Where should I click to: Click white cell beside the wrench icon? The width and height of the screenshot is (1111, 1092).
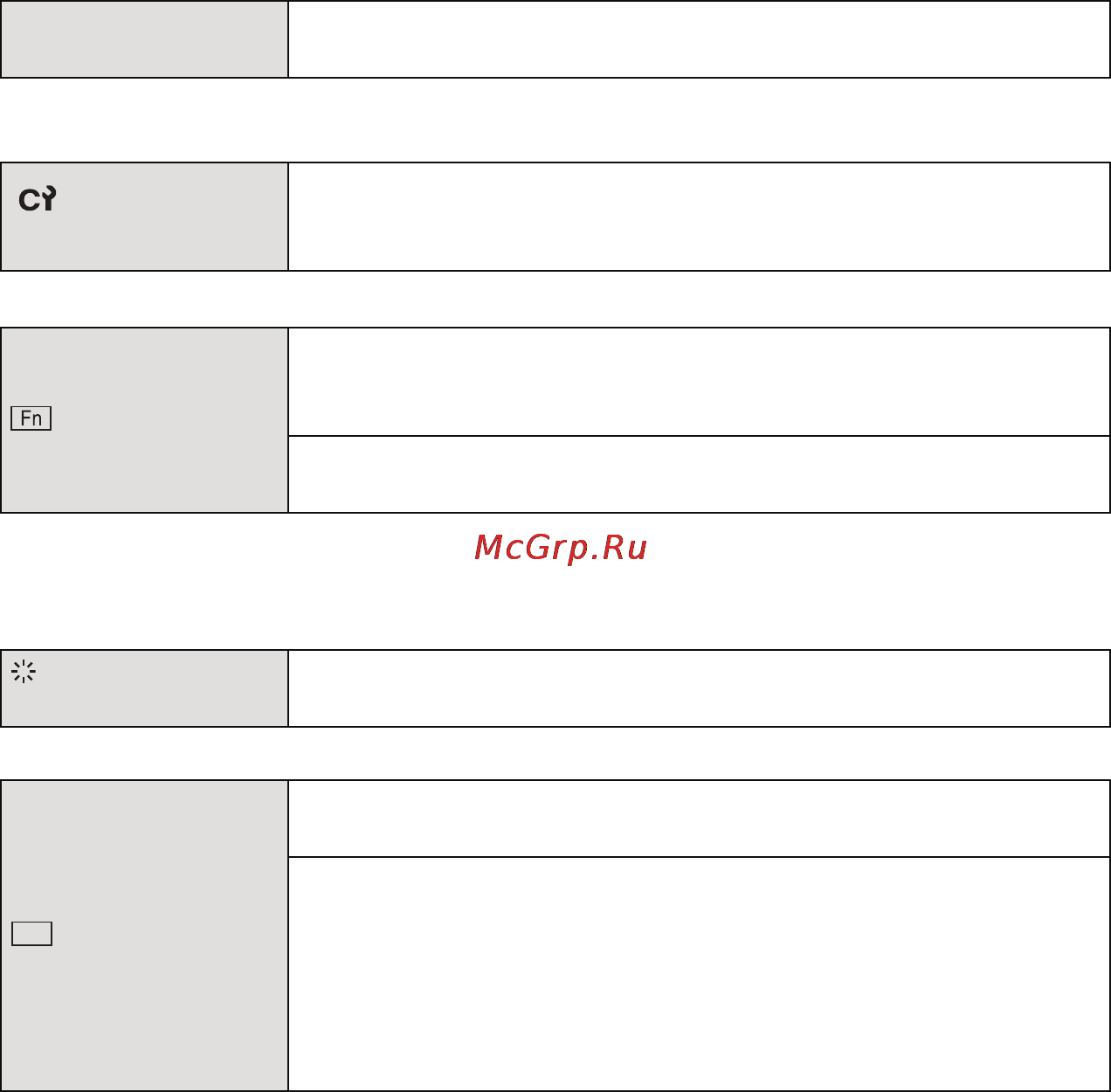pyautogui.click(x=699, y=217)
